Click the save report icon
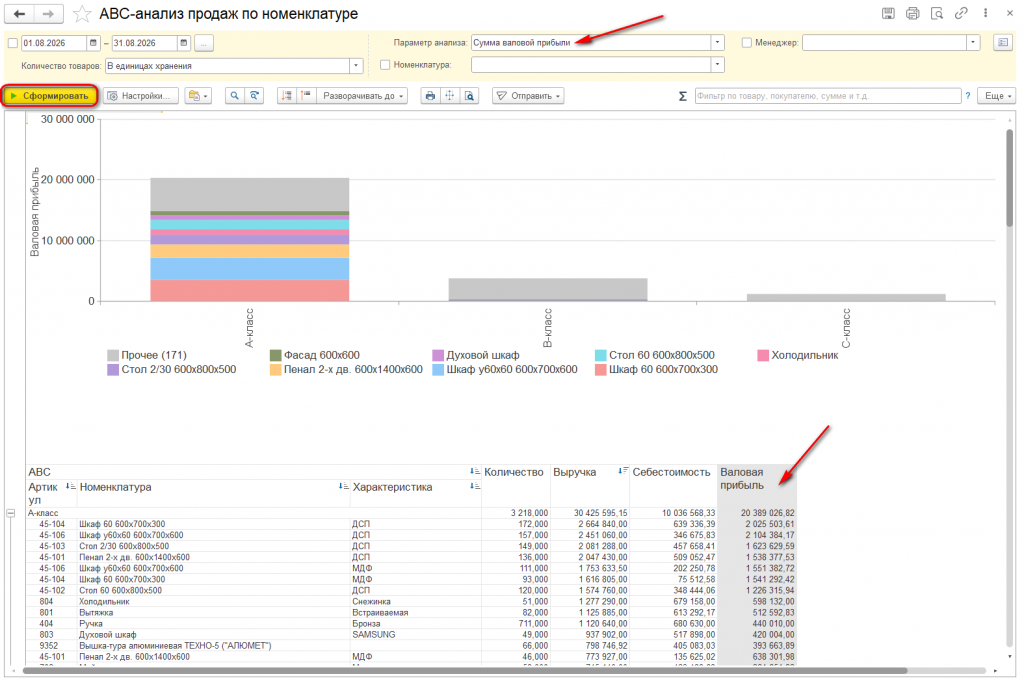The height and width of the screenshot is (685, 1024). [x=888, y=13]
